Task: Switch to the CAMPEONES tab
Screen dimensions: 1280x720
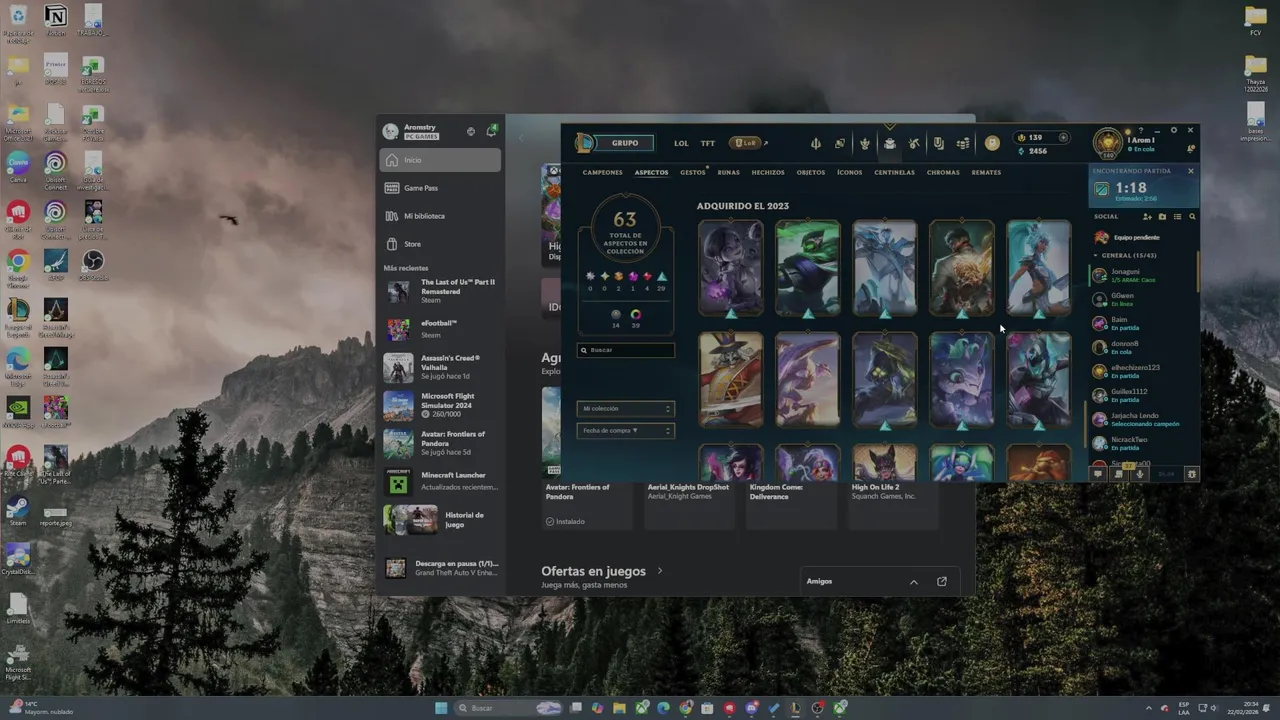Action: [602, 172]
